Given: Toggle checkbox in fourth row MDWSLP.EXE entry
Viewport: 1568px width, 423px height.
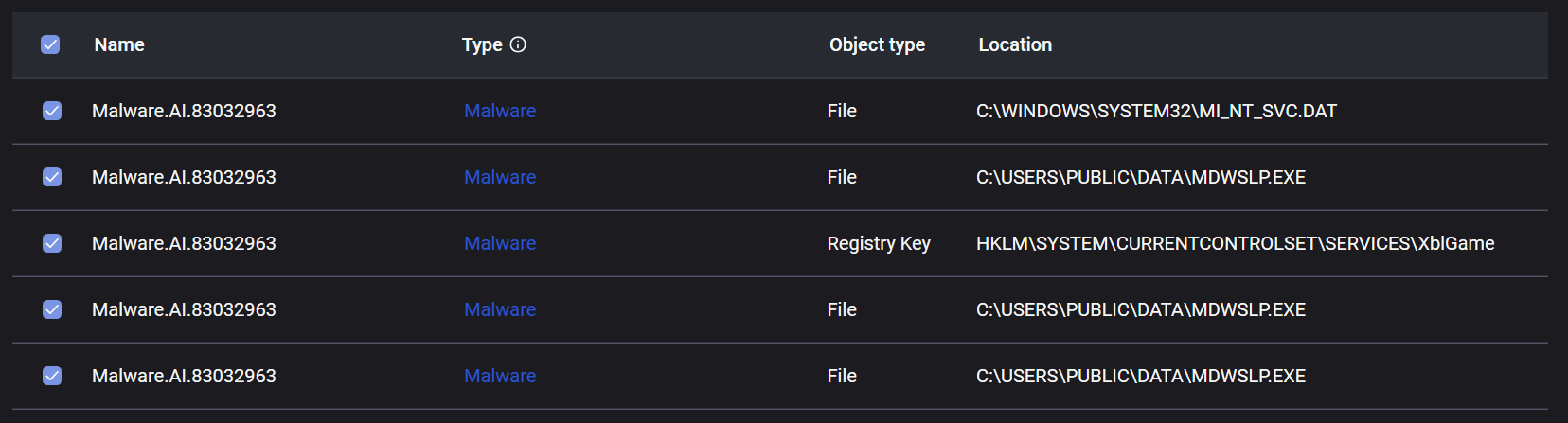Looking at the screenshot, I should point(52,309).
